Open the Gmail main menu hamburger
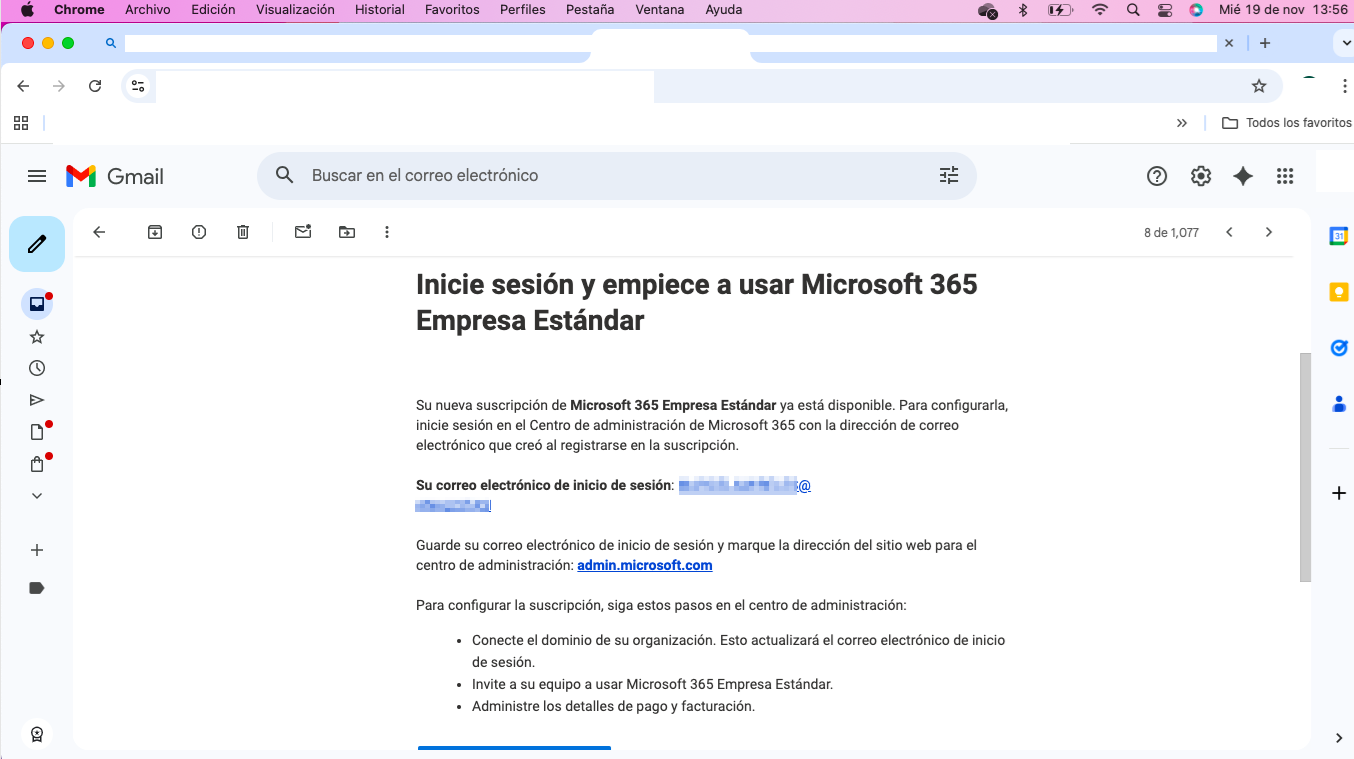Image resolution: width=1354 pixels, height=759 pixels. coord(37,176)
